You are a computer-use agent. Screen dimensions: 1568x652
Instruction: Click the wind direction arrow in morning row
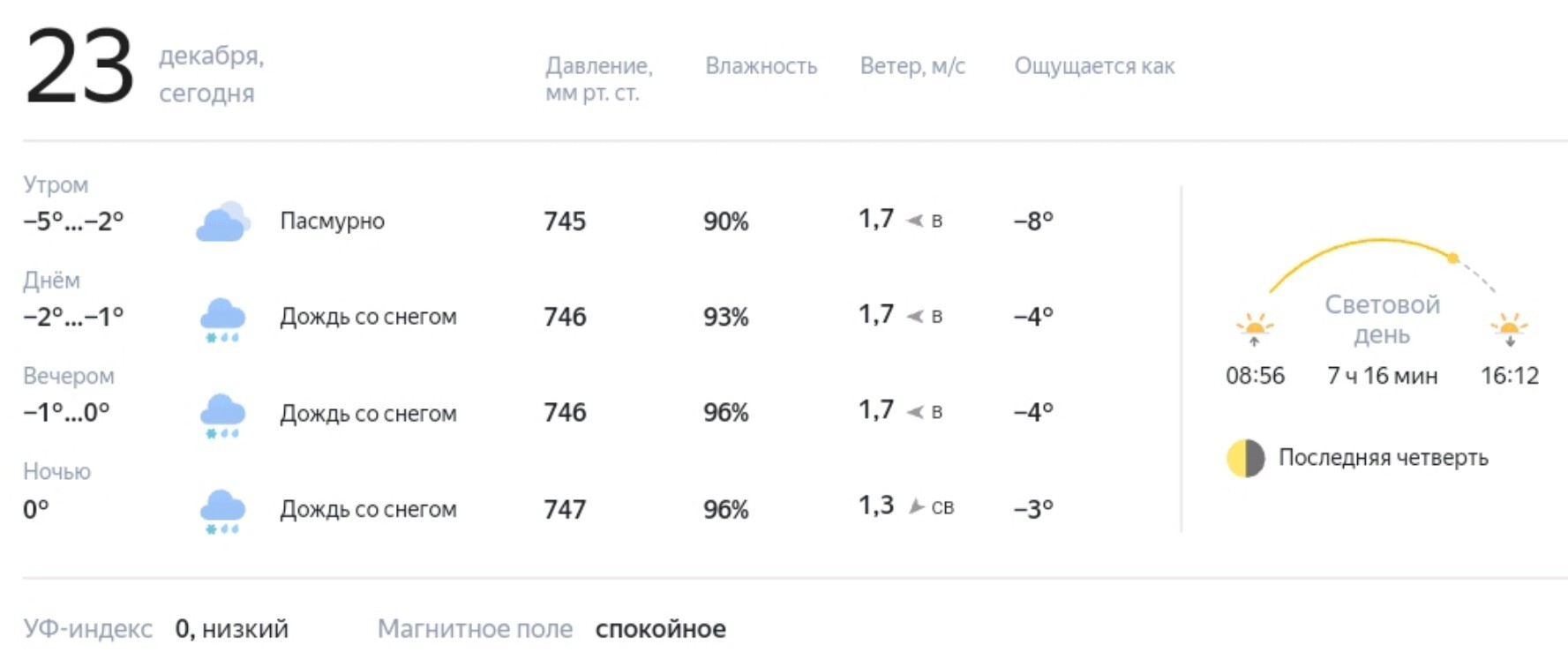[915, 221]
